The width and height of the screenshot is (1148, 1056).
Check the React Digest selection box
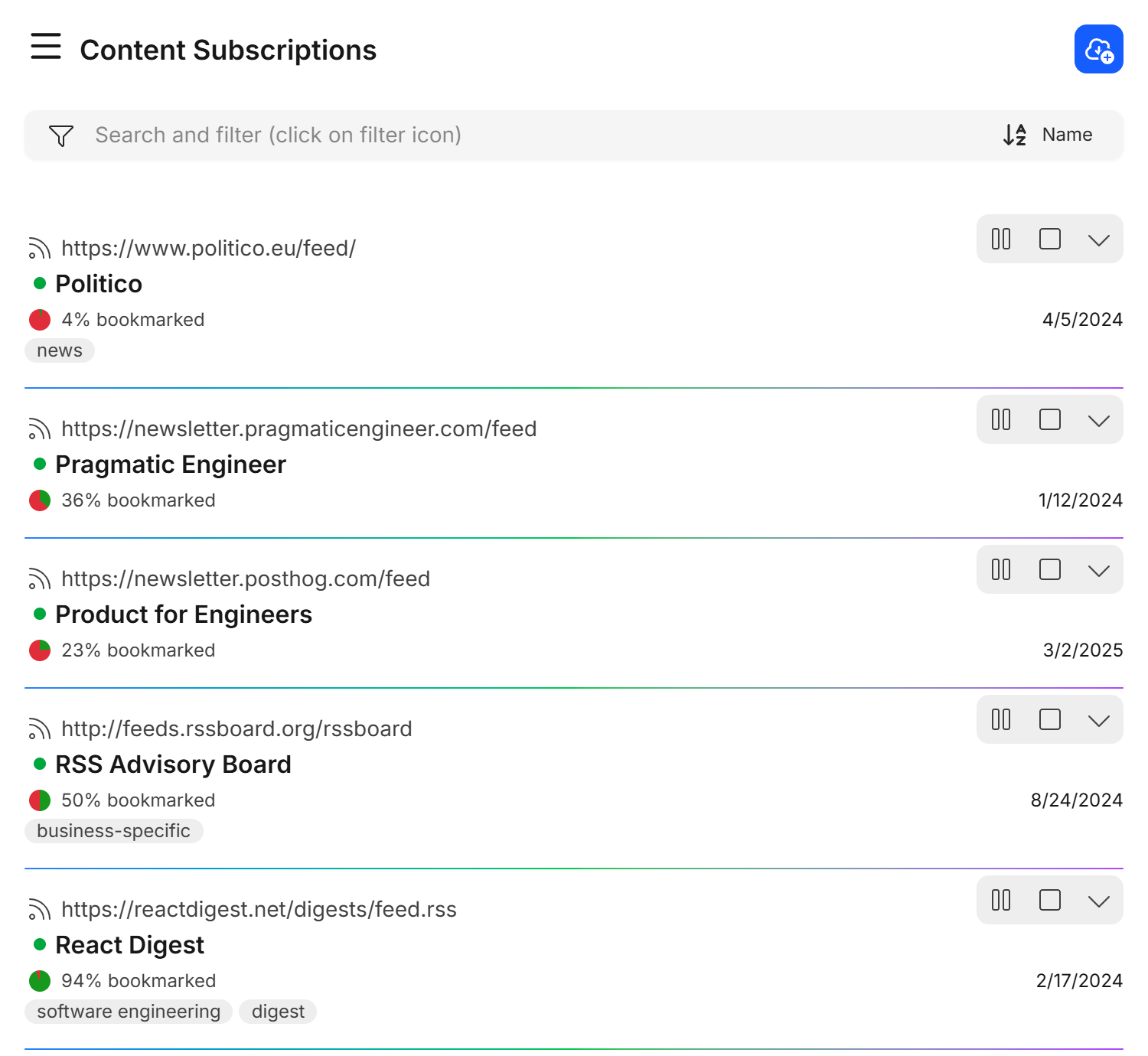1049,901
